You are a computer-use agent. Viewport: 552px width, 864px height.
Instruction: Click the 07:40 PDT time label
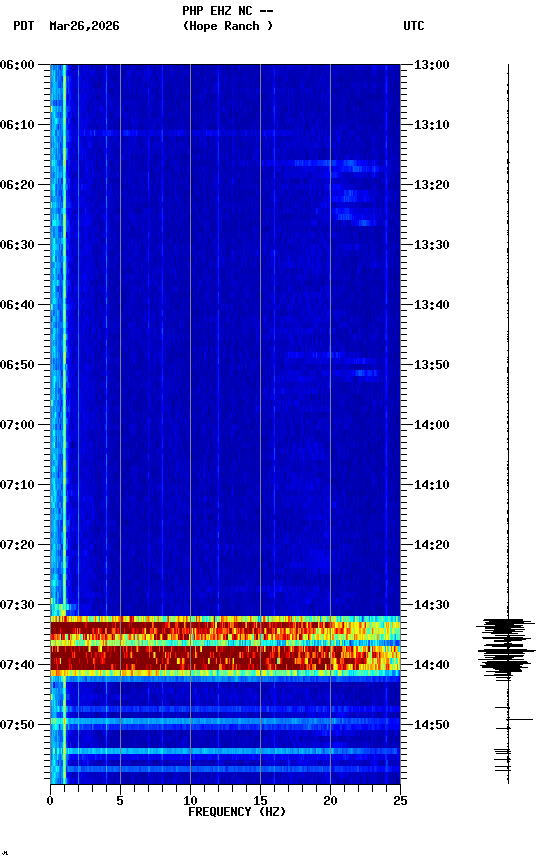coord(17,665)
